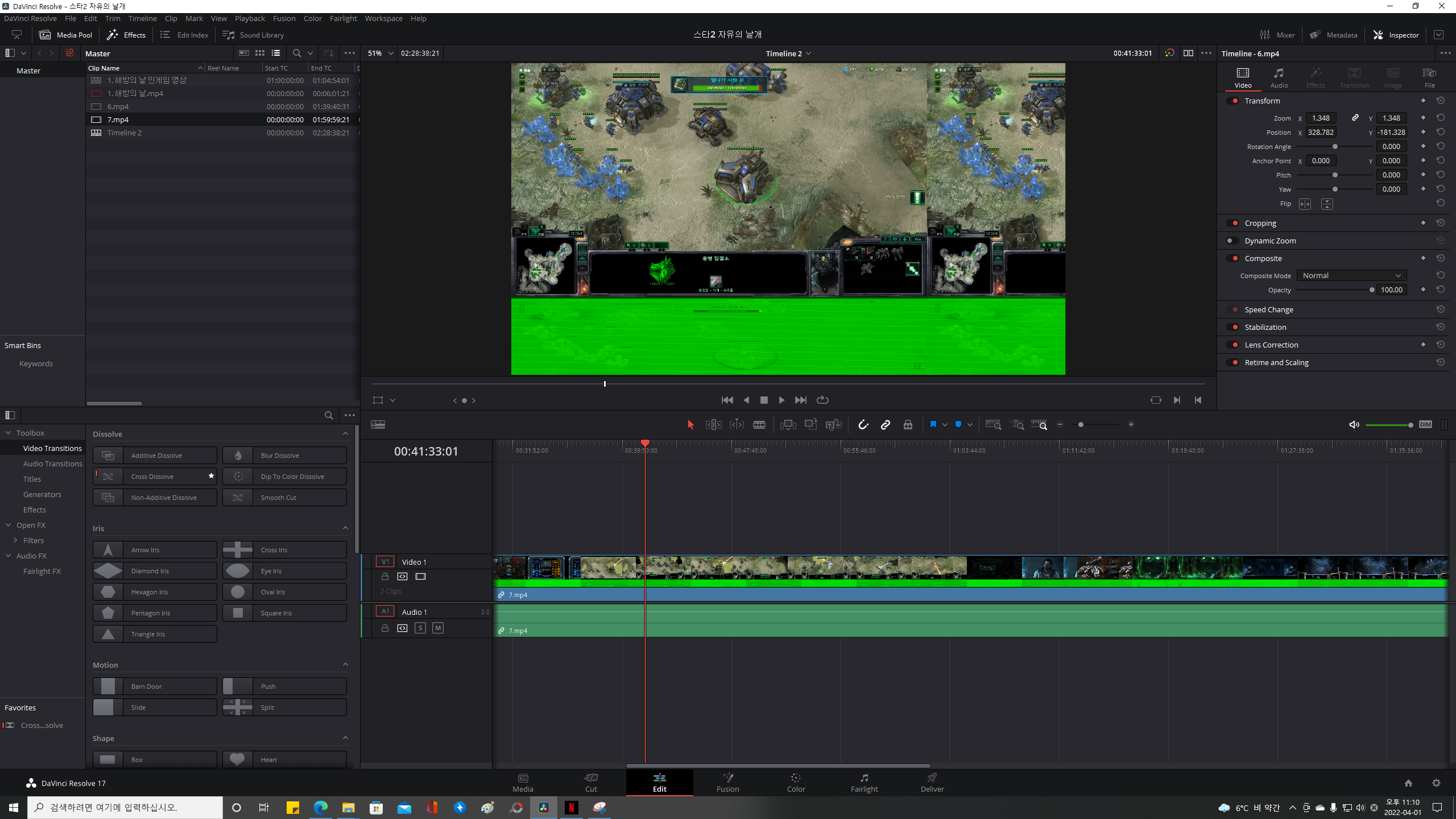Switch media pool to thumbnail view

click(260, 53)
